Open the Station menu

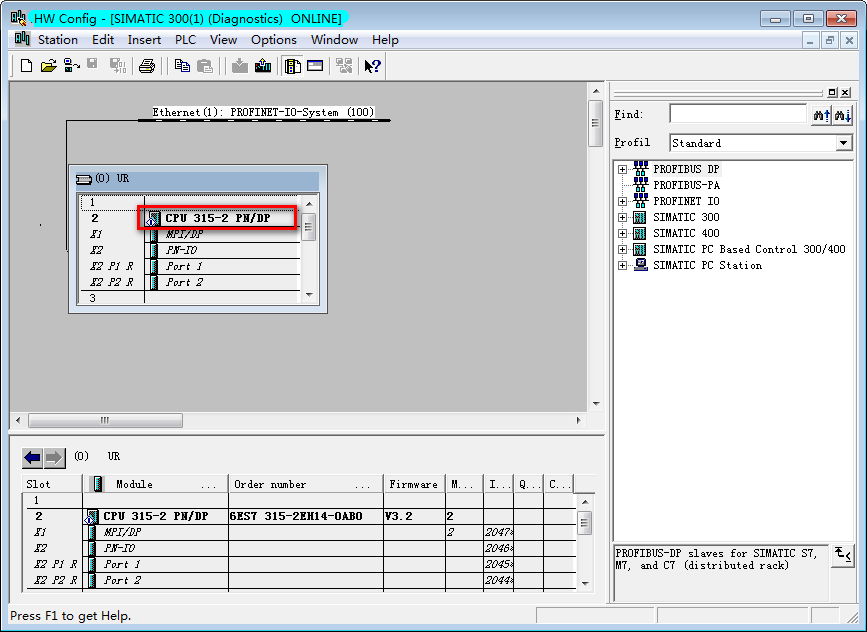pyautogui.click(x=58, y=40)
